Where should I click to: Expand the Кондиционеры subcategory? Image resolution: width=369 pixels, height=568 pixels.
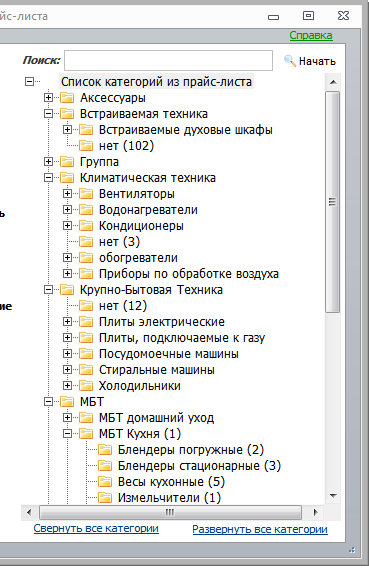(67, 225)
